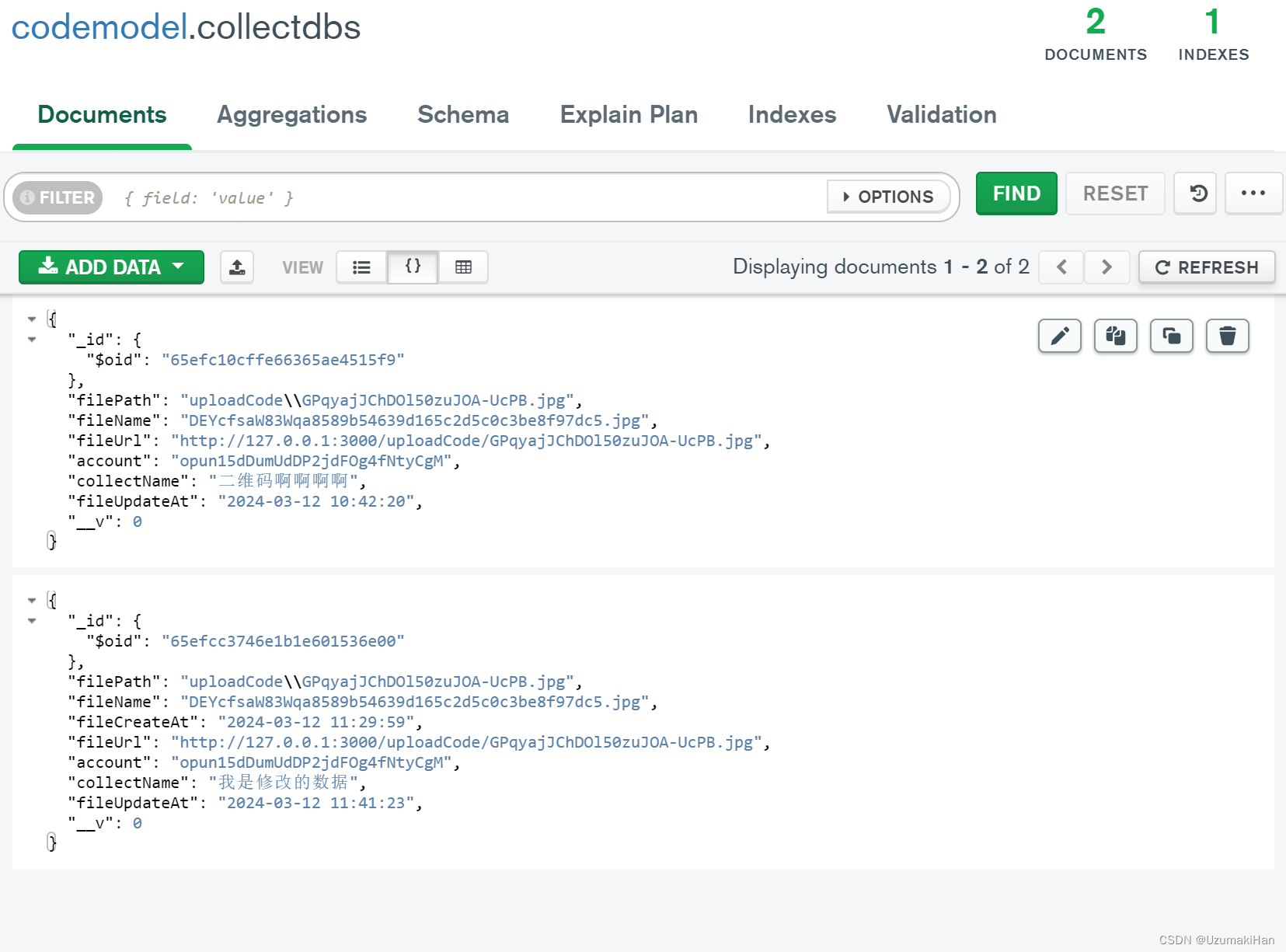This screenshot has width=1286, height=952.
Task: Click second document fileUrl value
Action: [466, 742]
